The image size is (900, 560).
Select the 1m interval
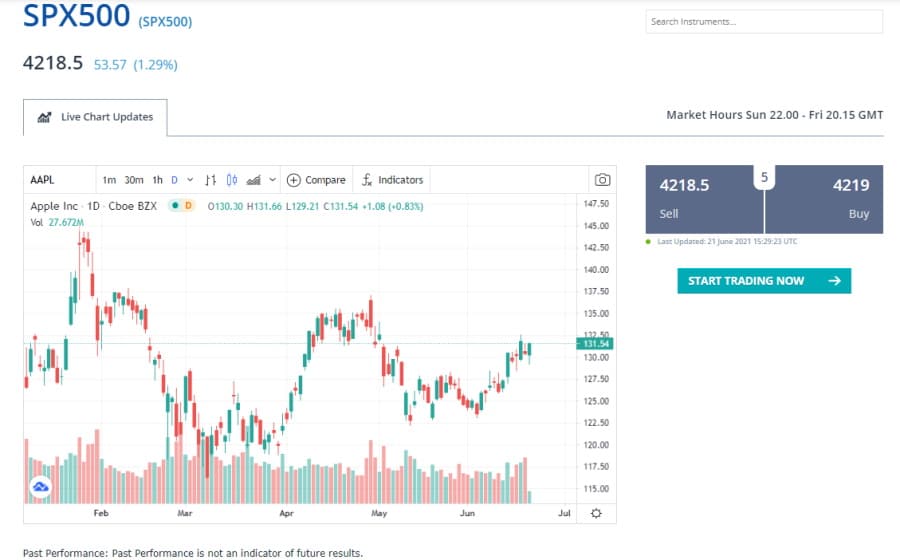109,180
